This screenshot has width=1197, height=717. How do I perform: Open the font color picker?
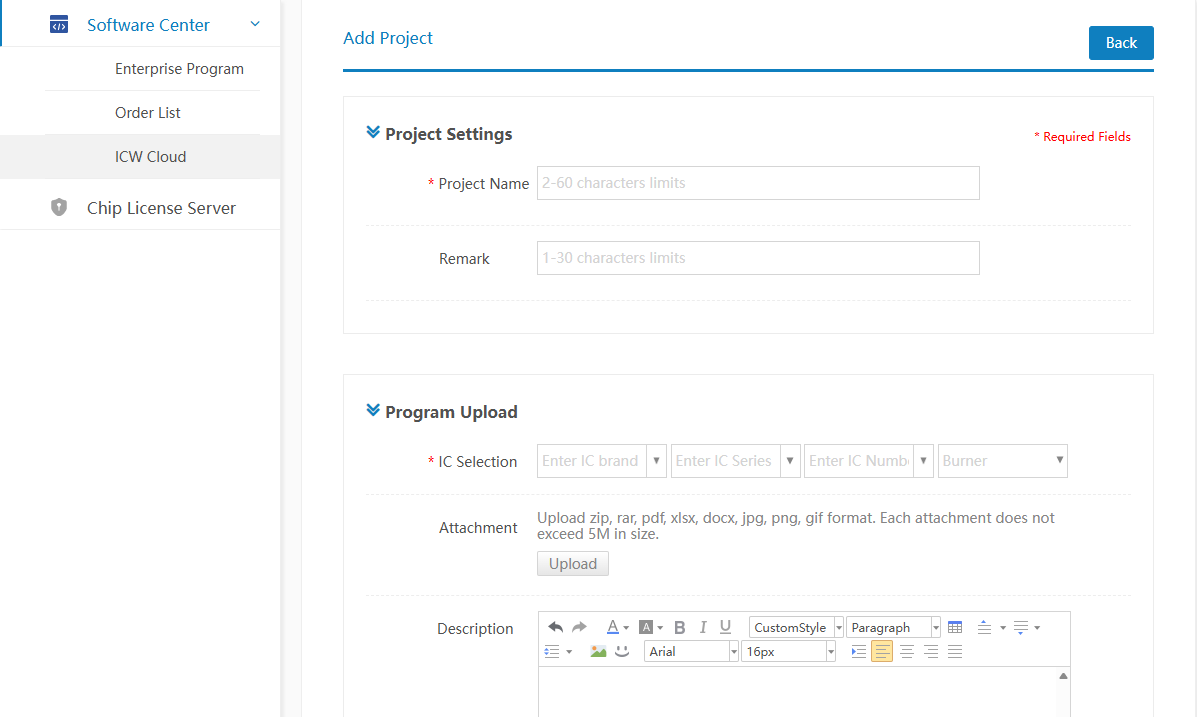613,627
